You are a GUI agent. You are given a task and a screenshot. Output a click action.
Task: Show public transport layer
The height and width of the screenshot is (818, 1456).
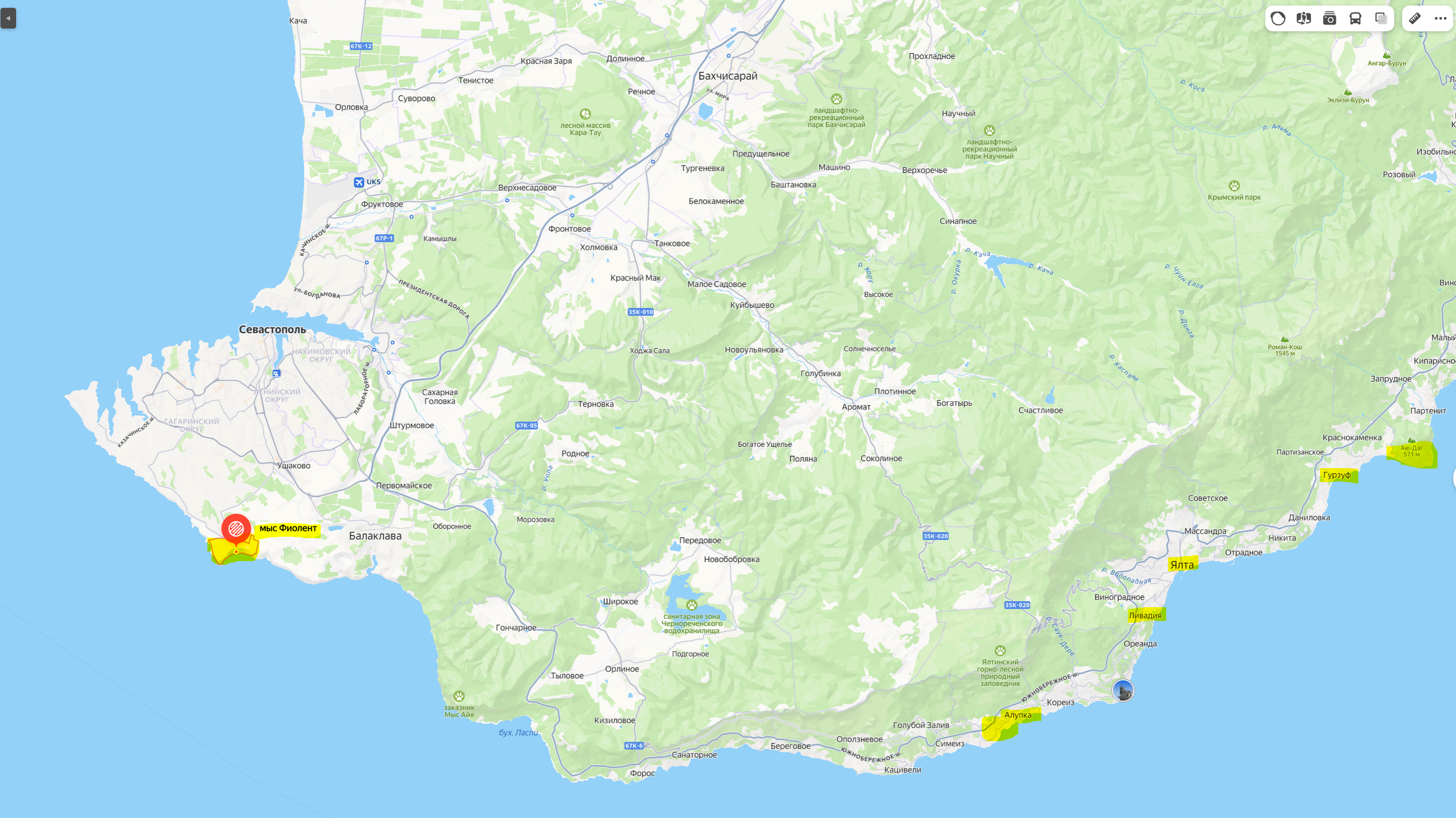pyautogui.click(x=1355, y=18)
